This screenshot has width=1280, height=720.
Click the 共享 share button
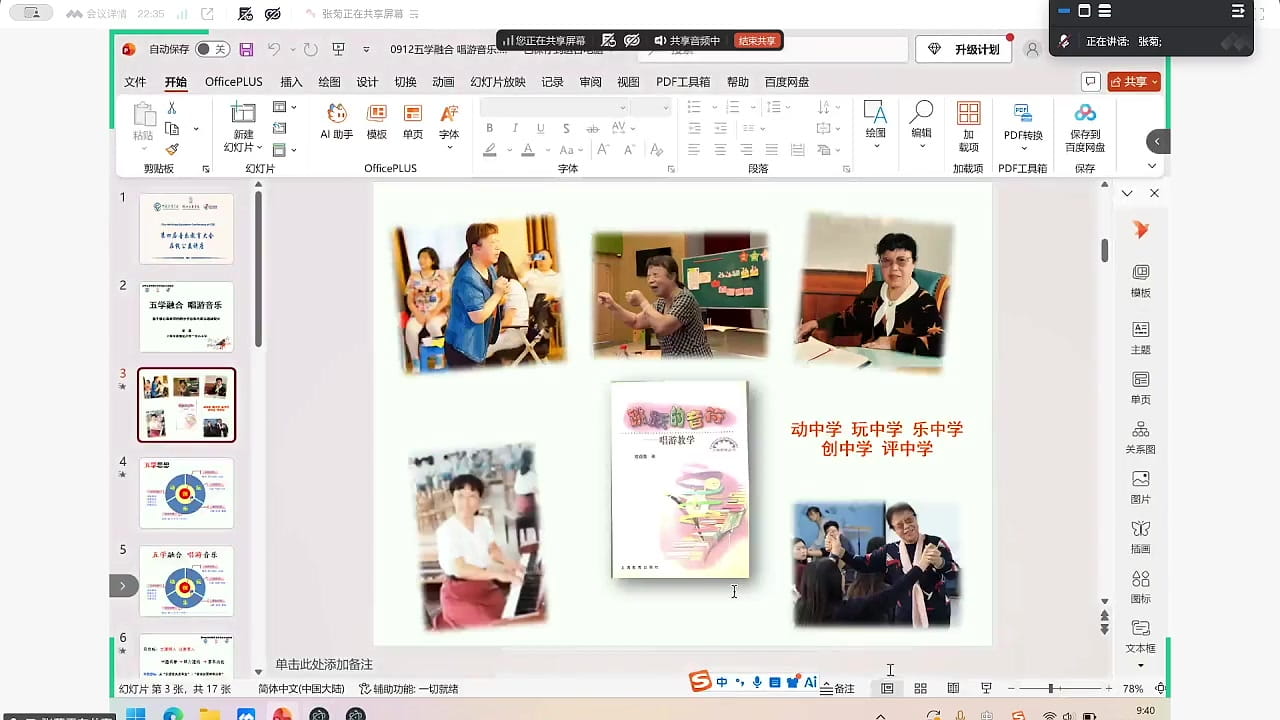1134,82
